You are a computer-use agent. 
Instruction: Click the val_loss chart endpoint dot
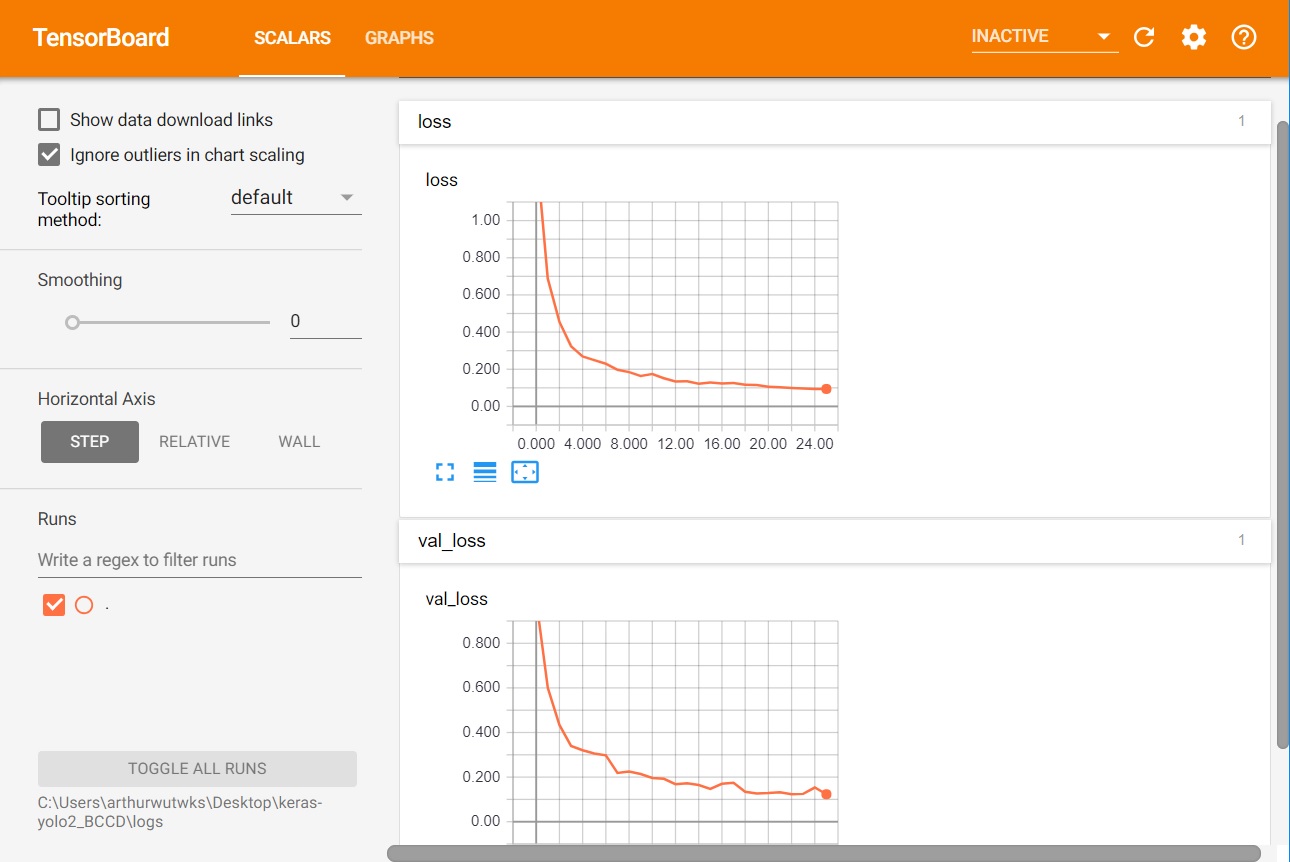click(x=826, y=794)
